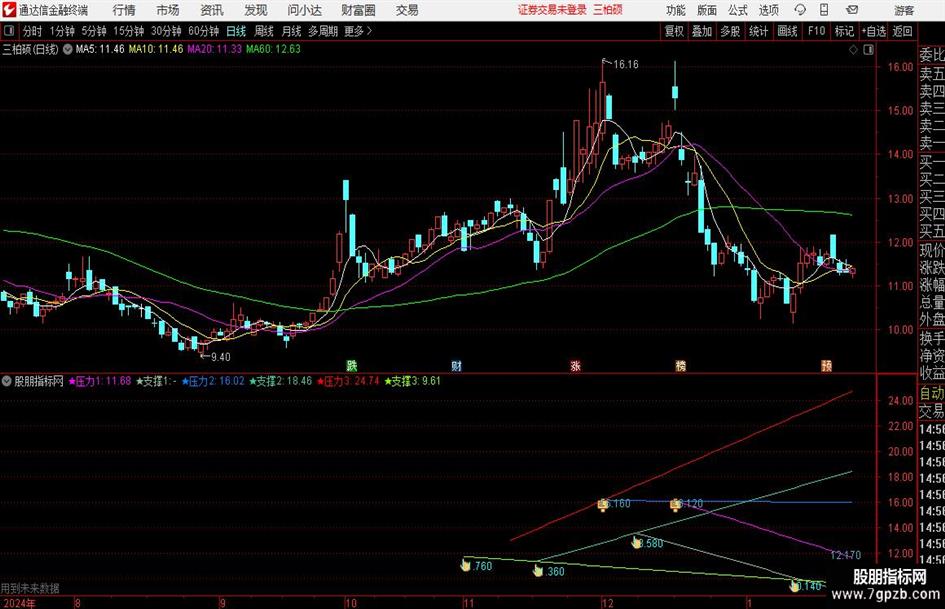The height and width of the screenshot is (609, 945).
Task: Click the 多股 multi-stock button
Action: [730, 31]
